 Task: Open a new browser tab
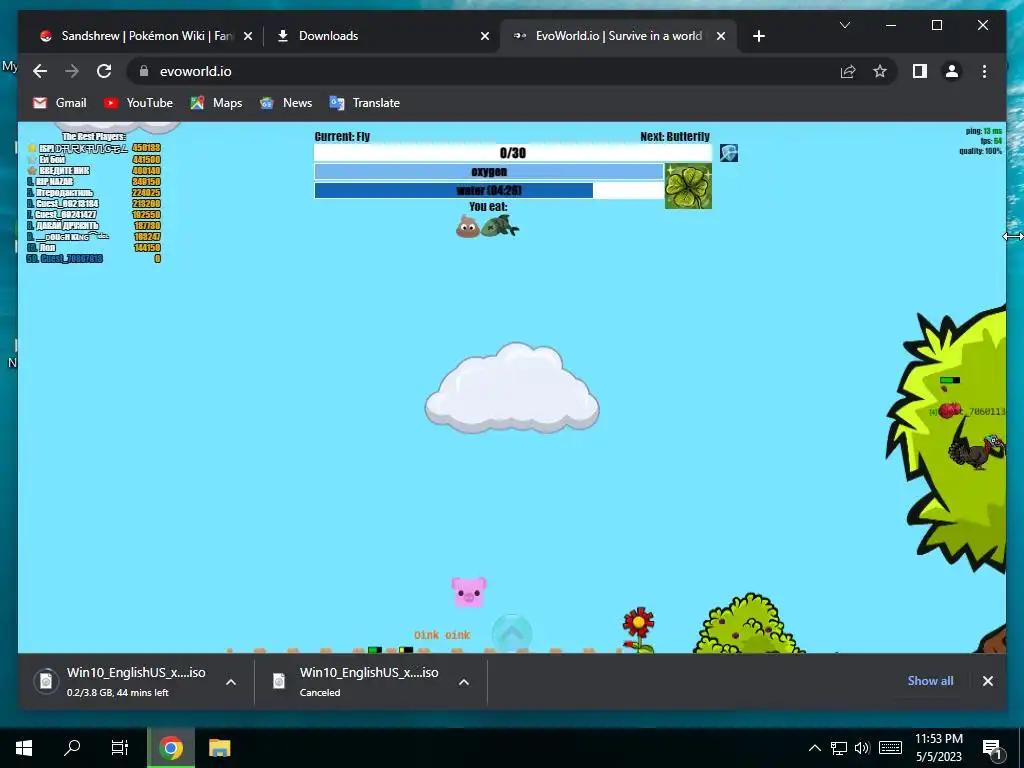coord(758,36)
